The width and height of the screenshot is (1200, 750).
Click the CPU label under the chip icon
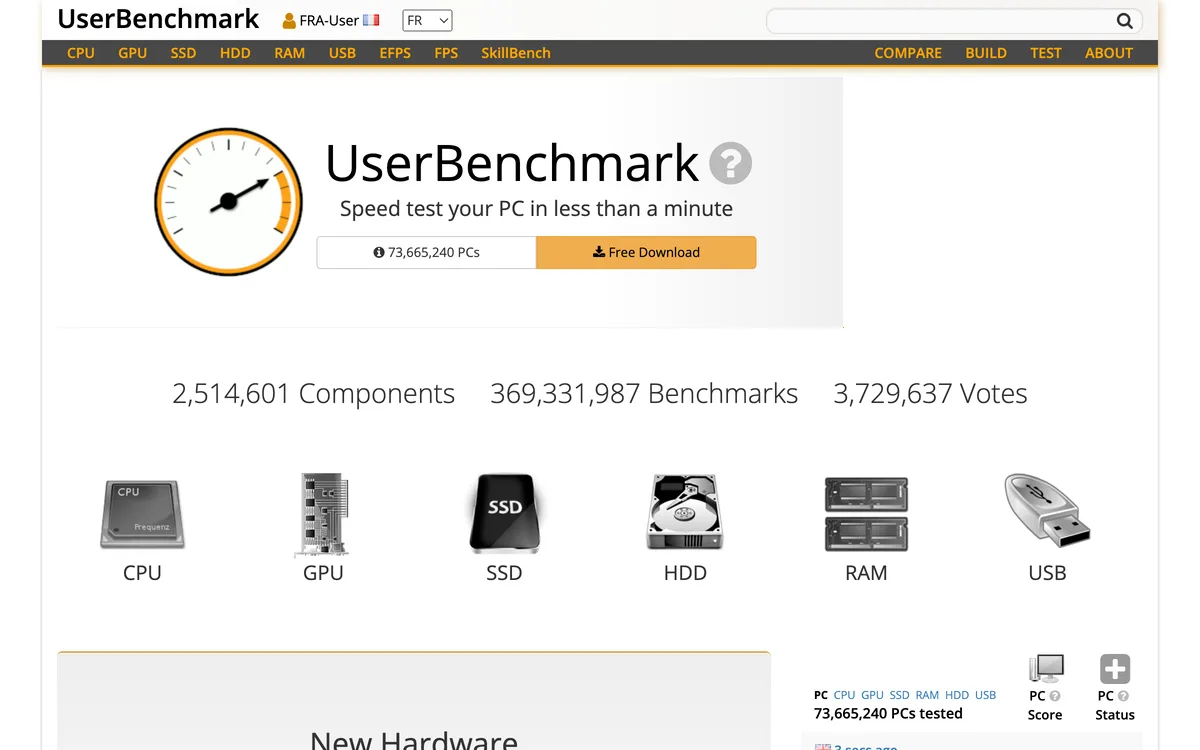pos(142,573)
